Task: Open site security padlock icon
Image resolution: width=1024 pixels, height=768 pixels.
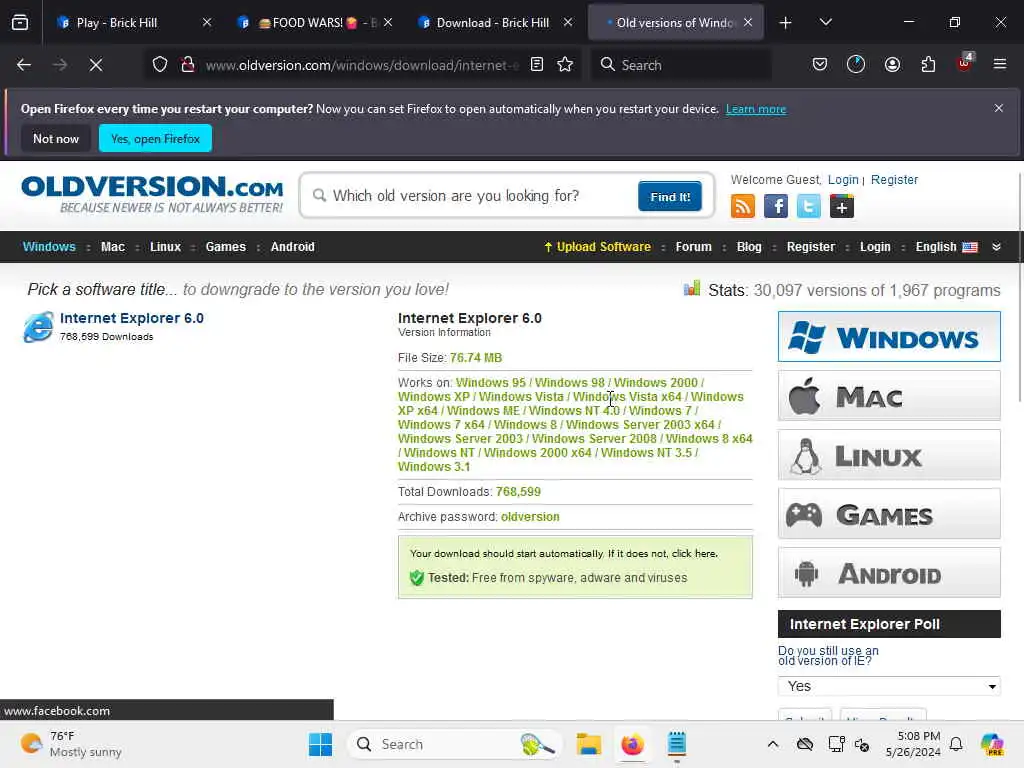Action: coord(188,65)
